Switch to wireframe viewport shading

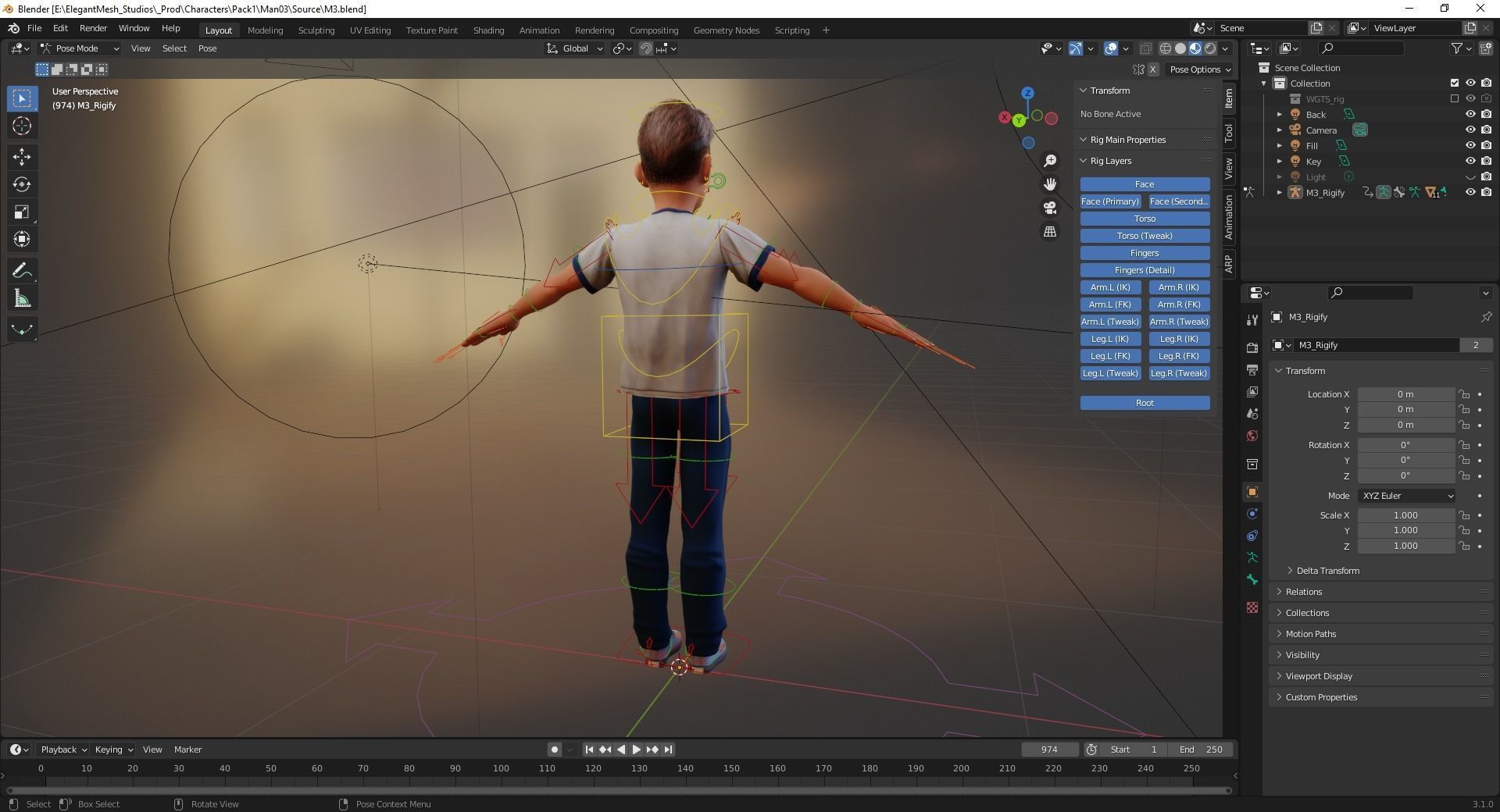click(x=1166, y=48)
